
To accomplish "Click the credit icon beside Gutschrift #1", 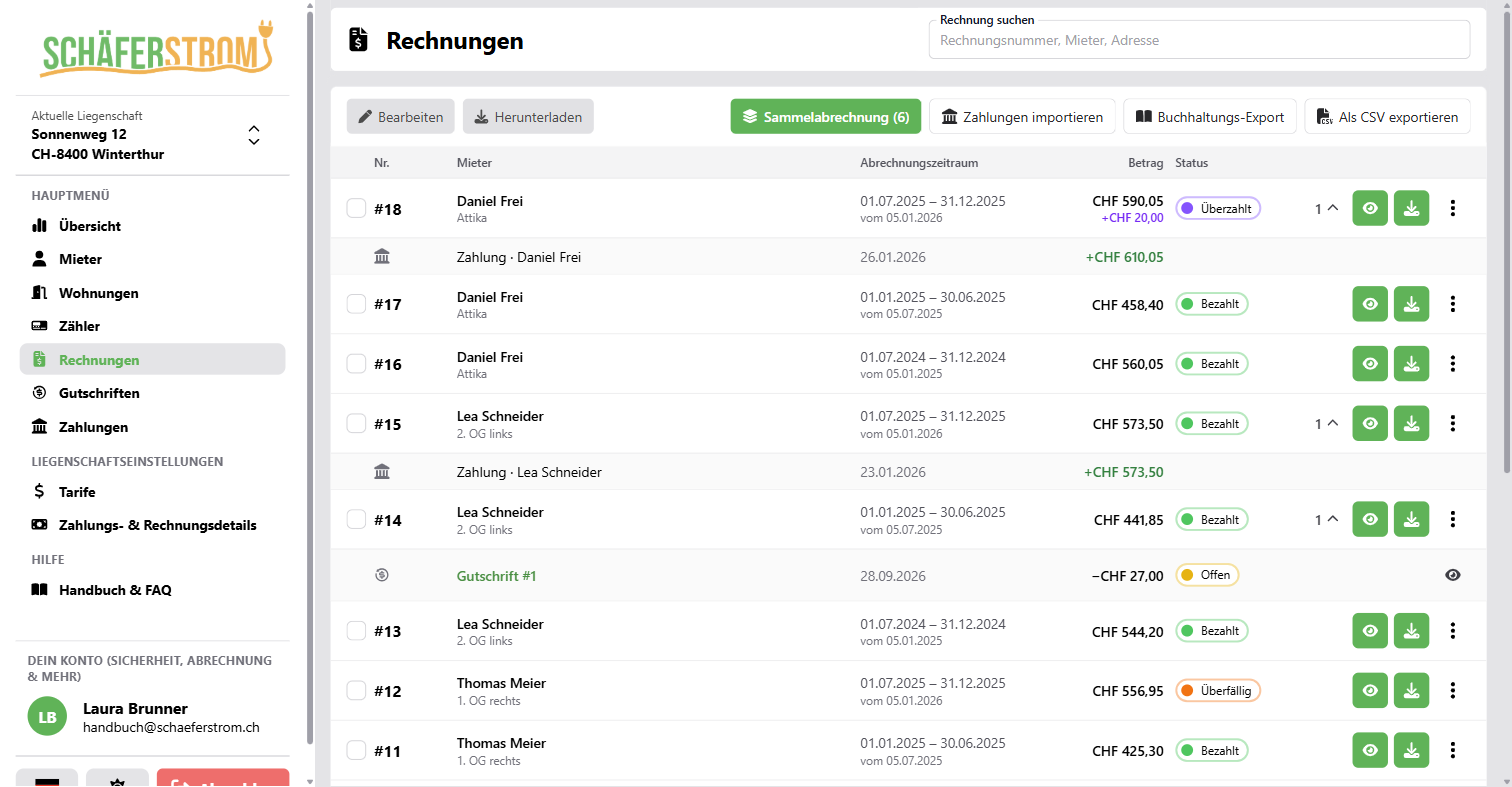I will point(382,575).
